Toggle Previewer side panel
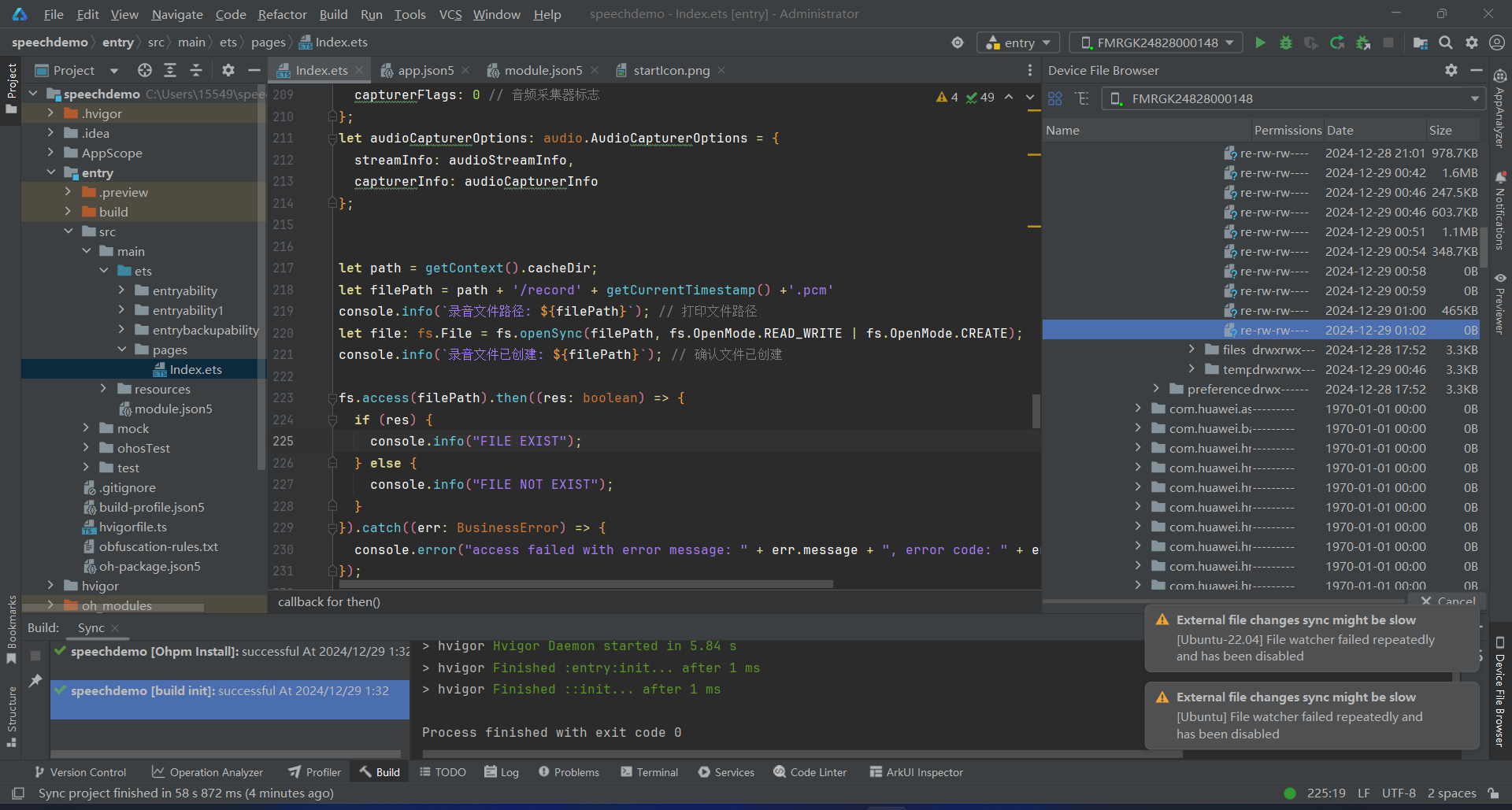The image size is (1512, 810). click(x=1500, y=303)
